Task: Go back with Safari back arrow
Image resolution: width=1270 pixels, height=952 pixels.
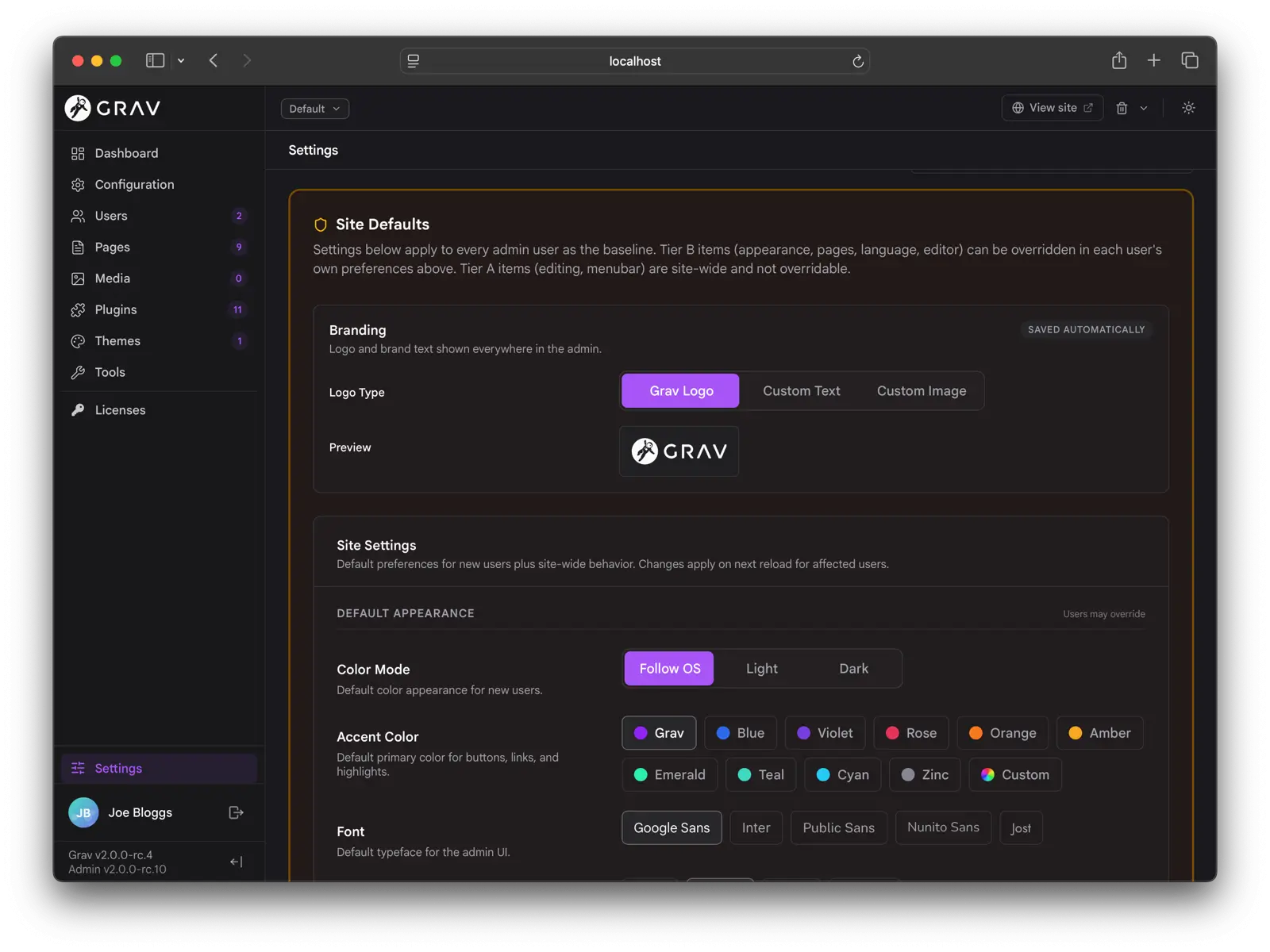Action: (x=214, y=60)
